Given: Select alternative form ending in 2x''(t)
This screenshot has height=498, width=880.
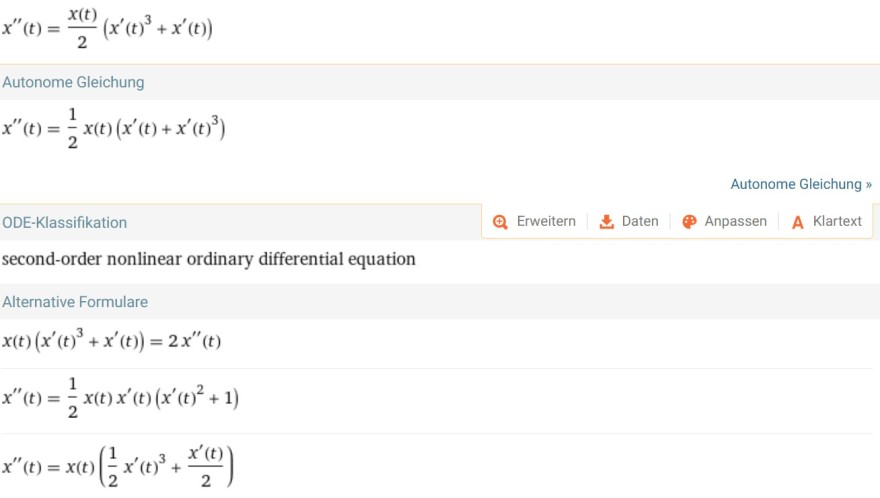Looking at the screenshot, I should coord(111,340).
